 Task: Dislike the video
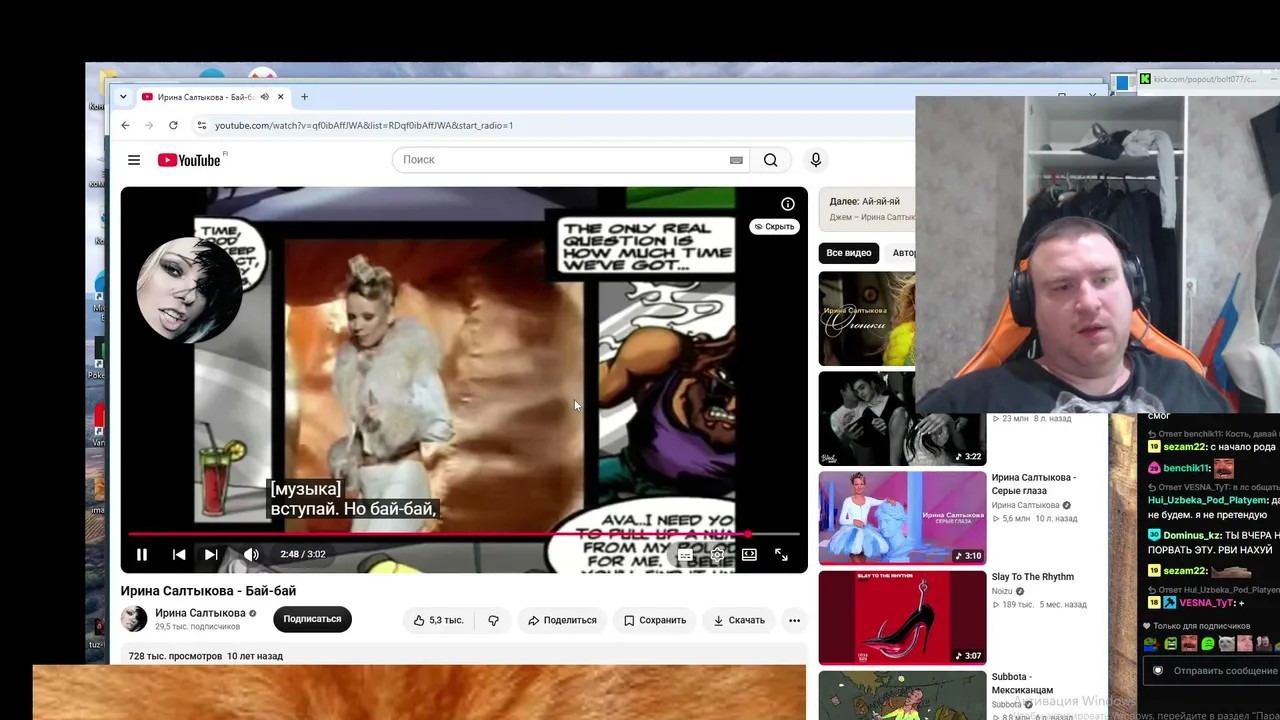(x=493, y=620)
